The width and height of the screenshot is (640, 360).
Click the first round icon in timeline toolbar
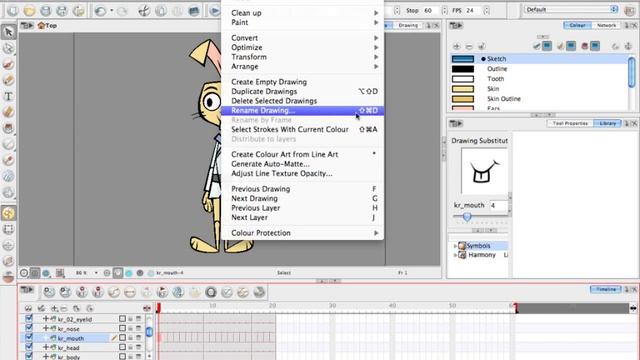click(x=49, y=292)
